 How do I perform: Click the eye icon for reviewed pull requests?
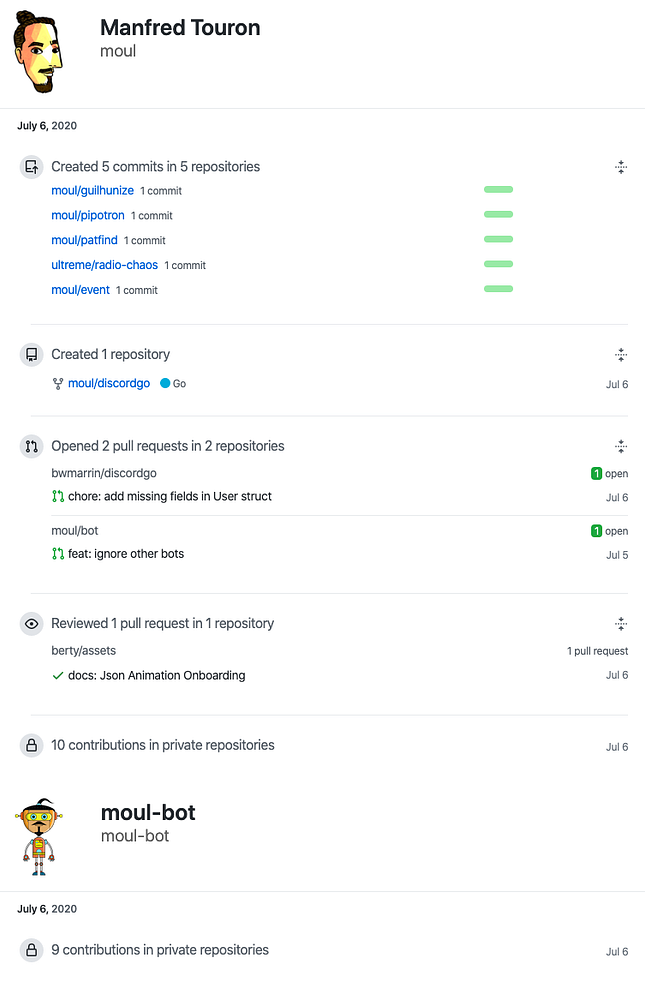click(x=31, y=623)
